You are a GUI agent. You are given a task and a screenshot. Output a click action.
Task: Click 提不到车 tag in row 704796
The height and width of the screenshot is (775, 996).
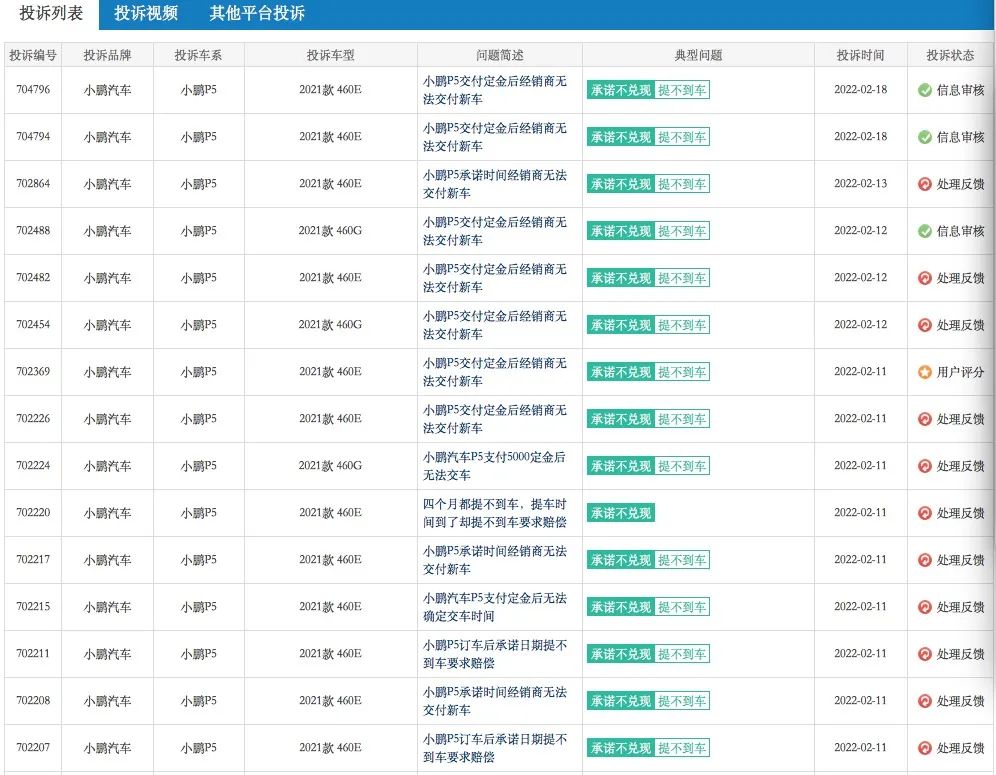[682, 90]
